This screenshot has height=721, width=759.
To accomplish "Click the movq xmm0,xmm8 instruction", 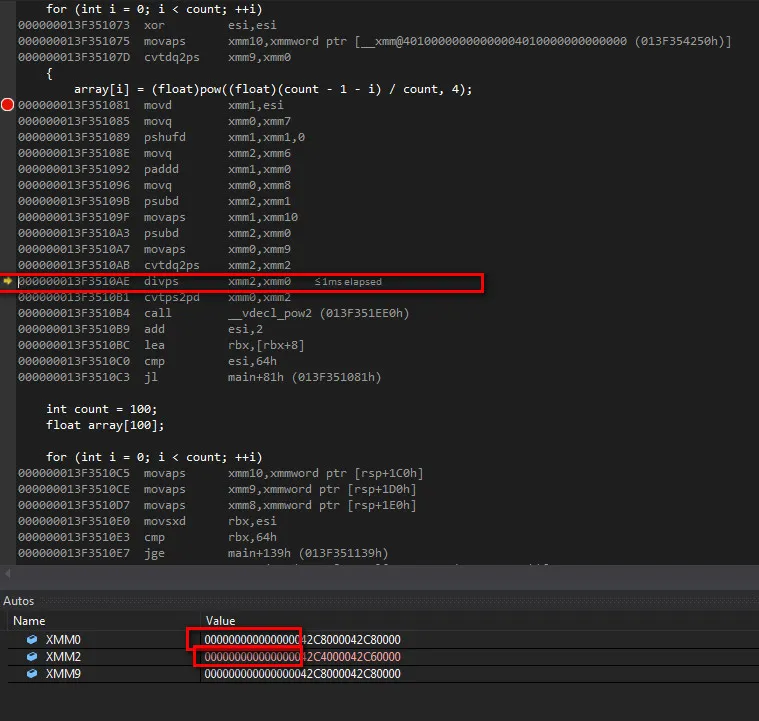I will click(154, 185).
